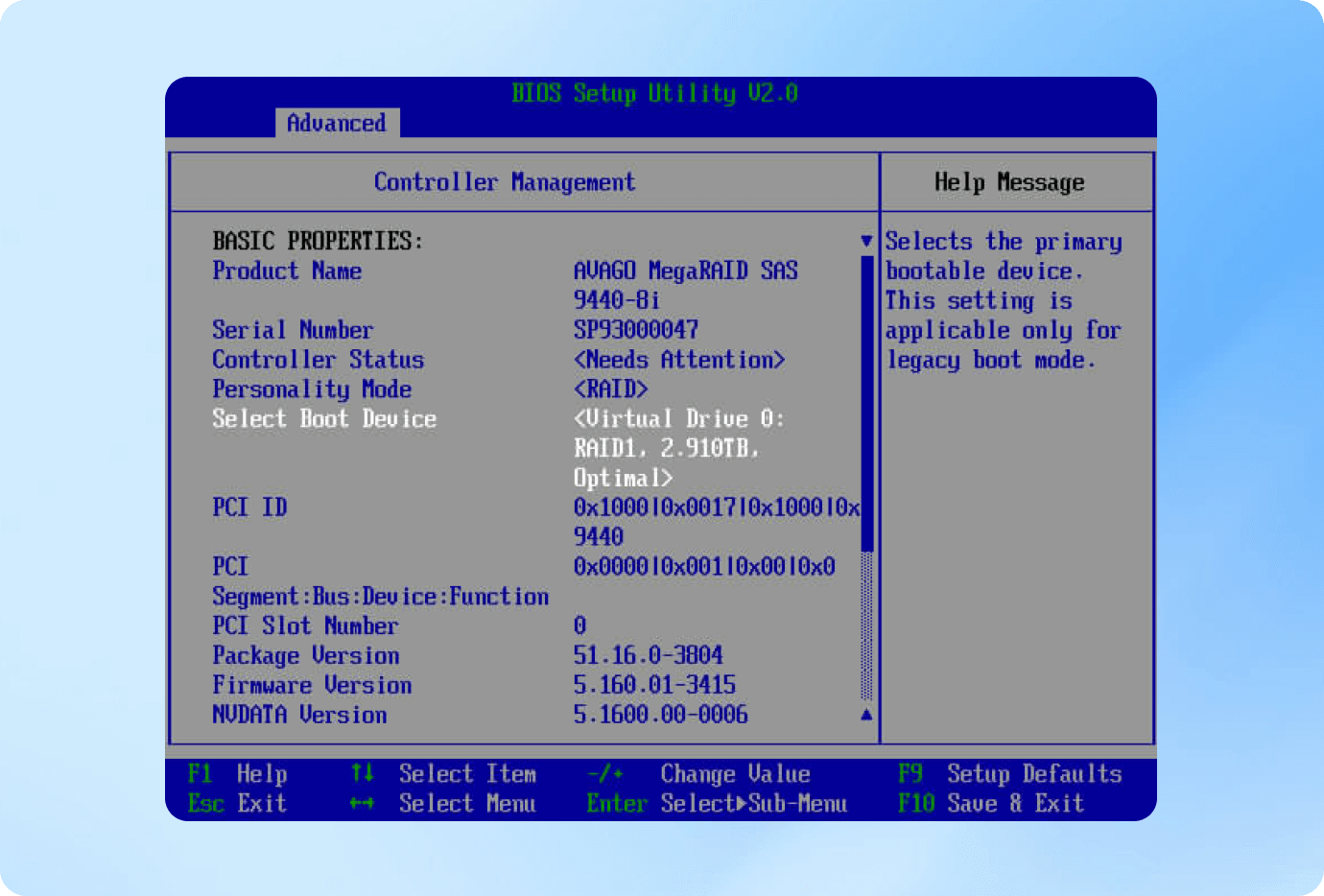
Task: Select the NVDATA Version label
Action: point(299,716)
